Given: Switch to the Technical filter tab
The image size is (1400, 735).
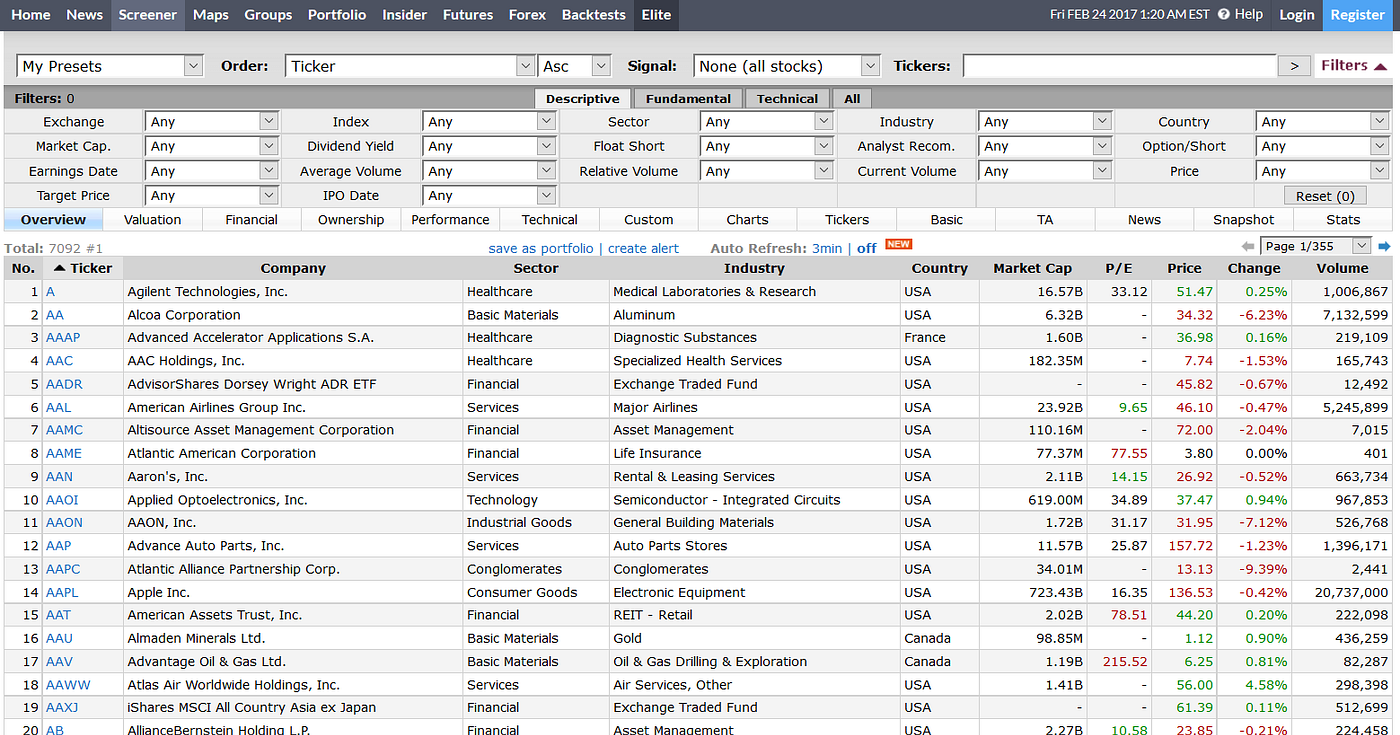Looking at the screenshot, I should pyautogui.click(x=787, y=98).
